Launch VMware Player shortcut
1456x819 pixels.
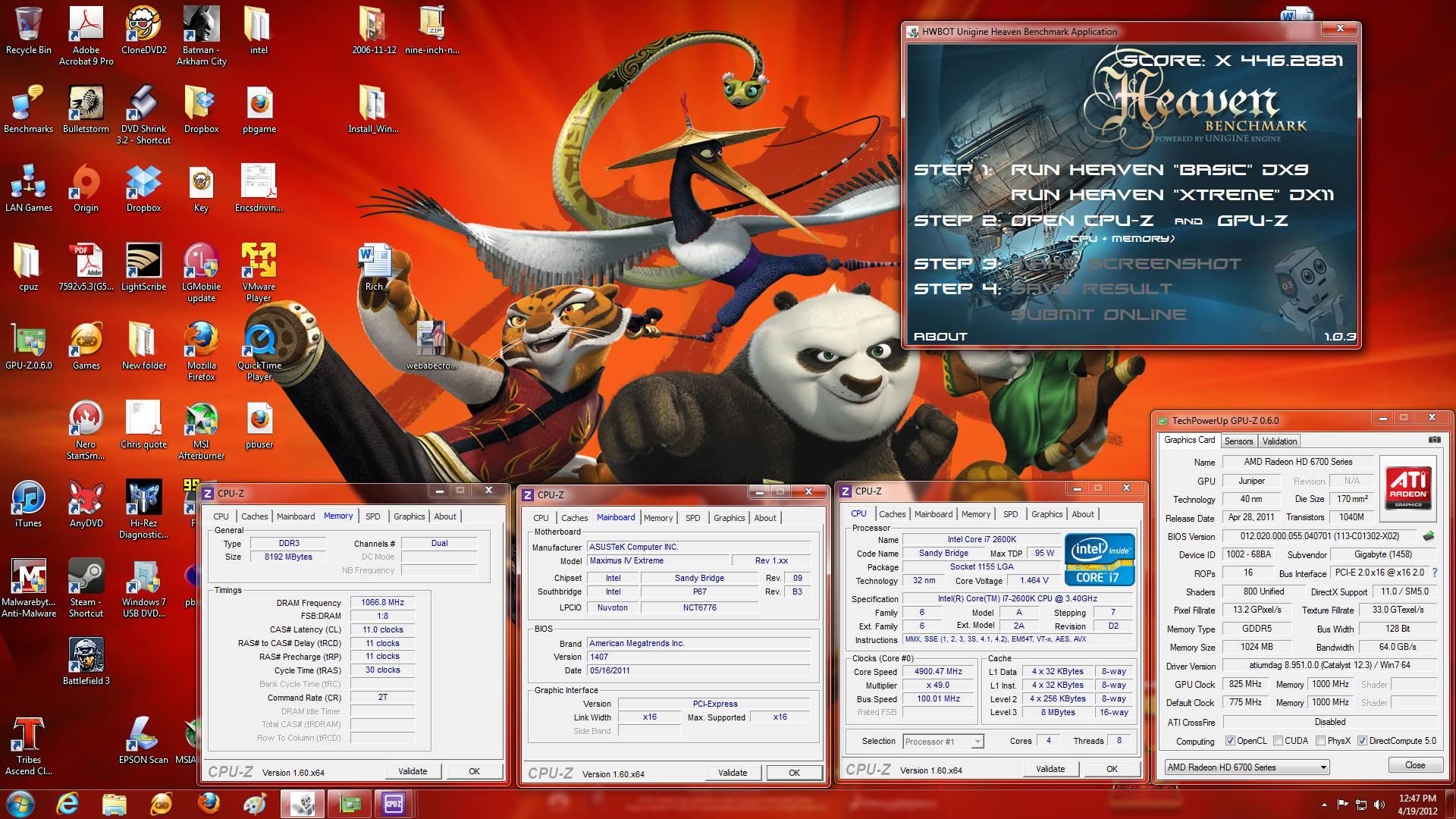pos(259,271)
